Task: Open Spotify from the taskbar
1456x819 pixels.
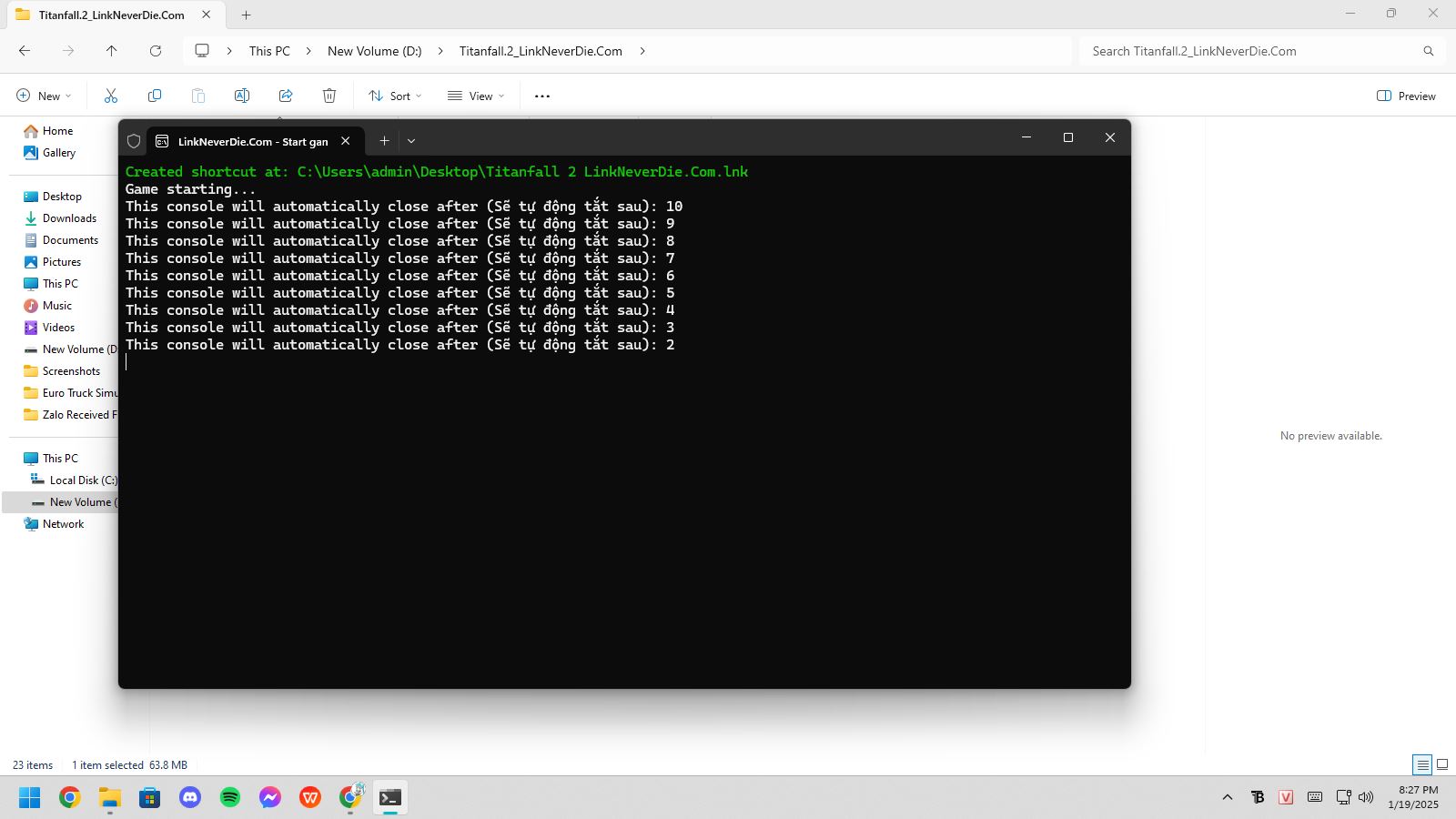Action: click(230, 798)
